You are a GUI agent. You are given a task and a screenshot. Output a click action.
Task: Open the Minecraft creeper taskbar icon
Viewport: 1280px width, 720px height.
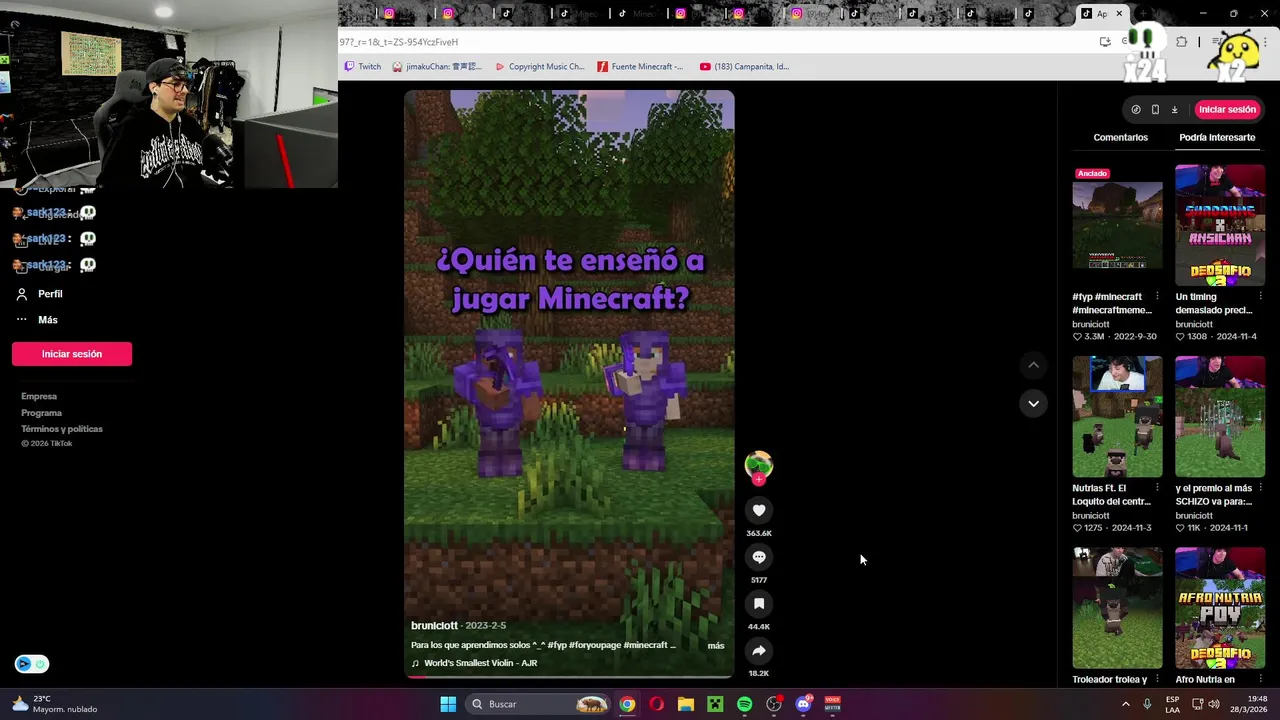(715, 704)
